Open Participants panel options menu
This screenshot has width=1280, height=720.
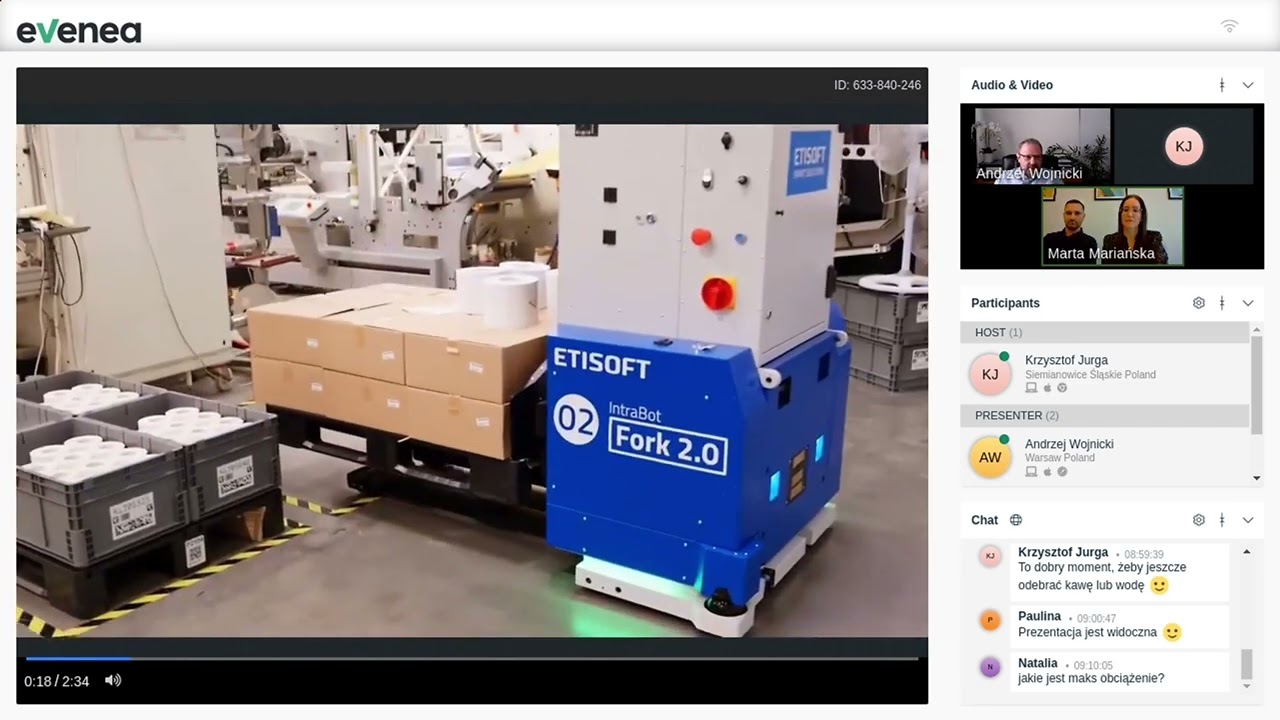tap(1222, 303)
